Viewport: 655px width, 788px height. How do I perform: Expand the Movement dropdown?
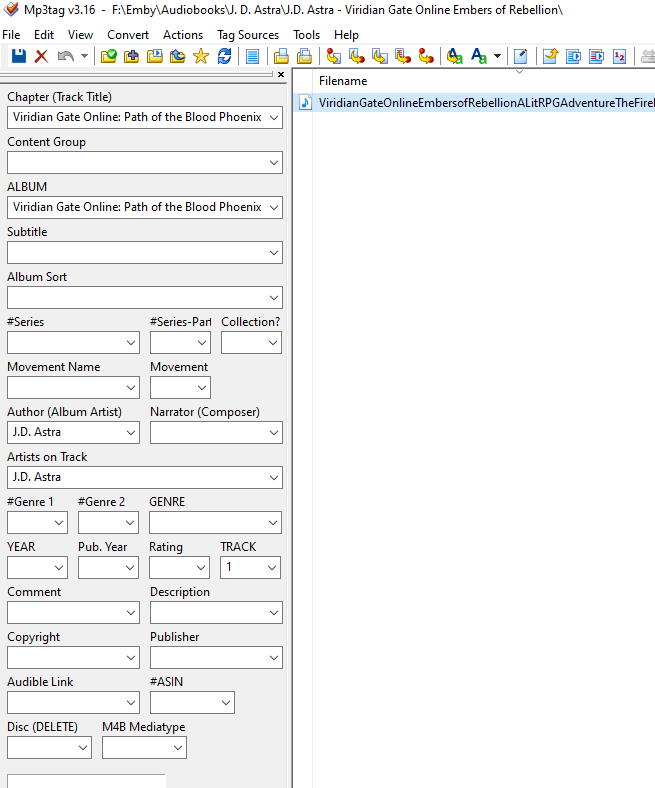(202, 387)
